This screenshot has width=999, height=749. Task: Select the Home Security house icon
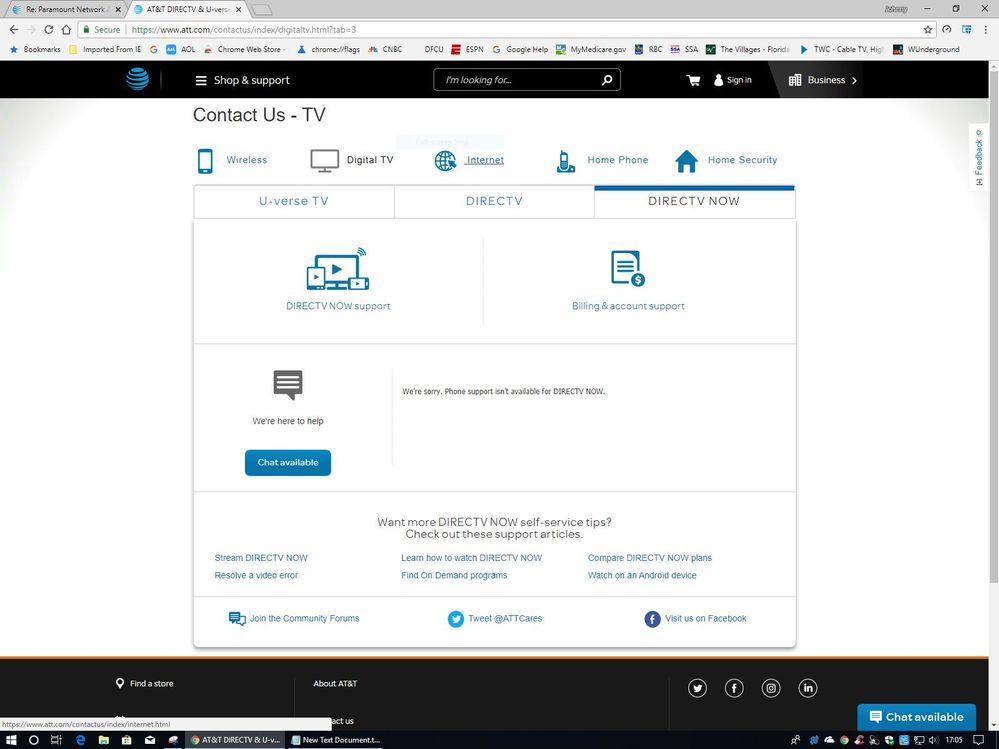pos(686,161)
